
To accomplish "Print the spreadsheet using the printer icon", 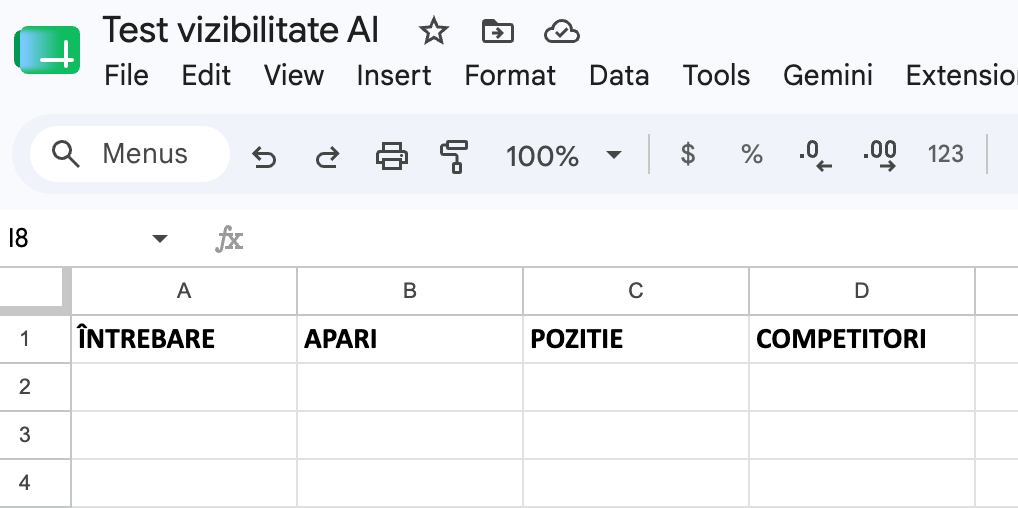I will (x=392, y=156).
